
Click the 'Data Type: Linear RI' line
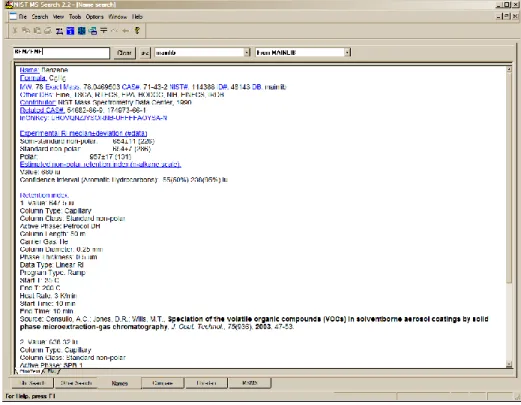[x=52, y=265]
